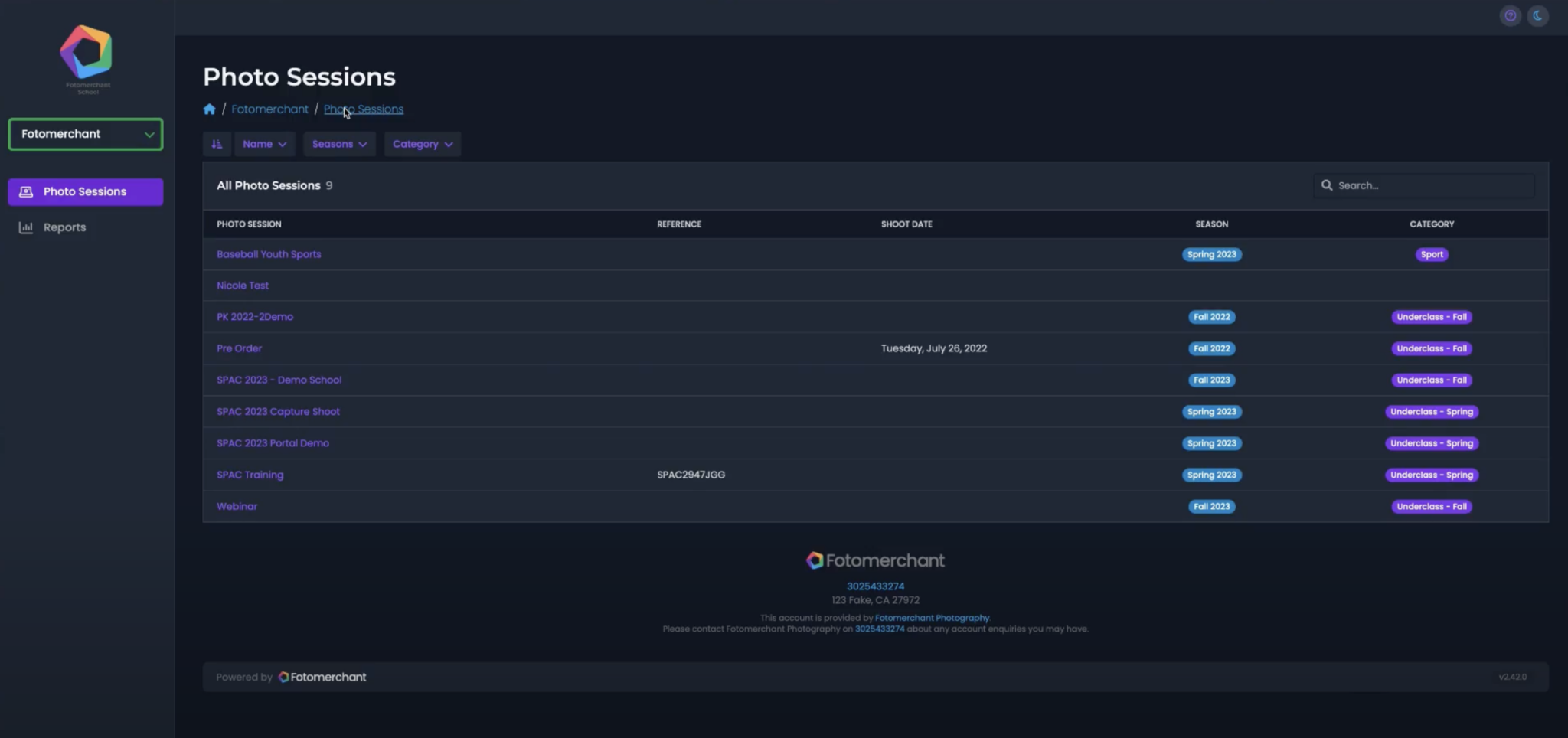1568x738 pixels.
Task: Click the Fotomerchant footer logo
Action: pyautogui.click(x=875, y=560)
